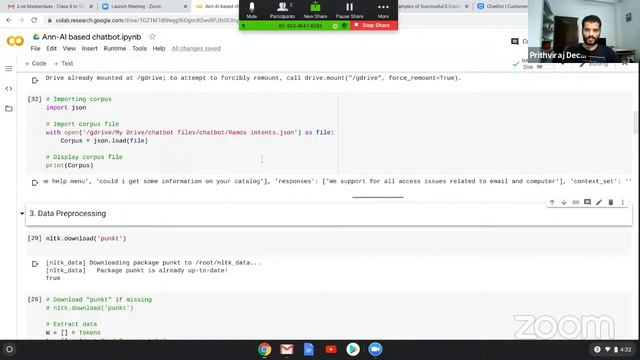Open YouTube from the shelf
Screen dimensions: 640x360
[331, 349]
